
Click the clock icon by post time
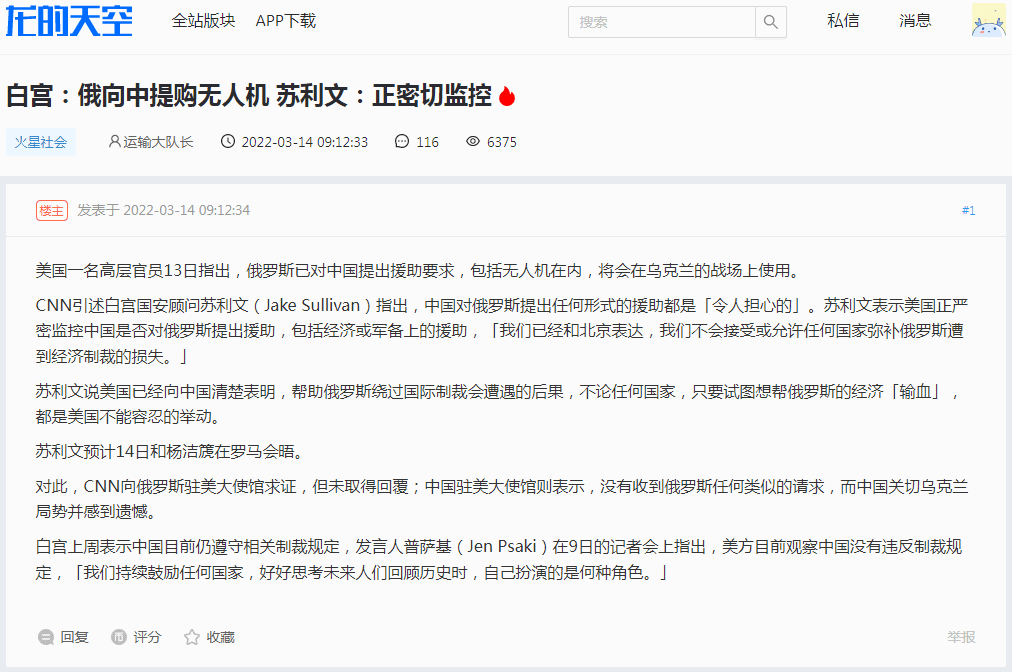[228, 141]
